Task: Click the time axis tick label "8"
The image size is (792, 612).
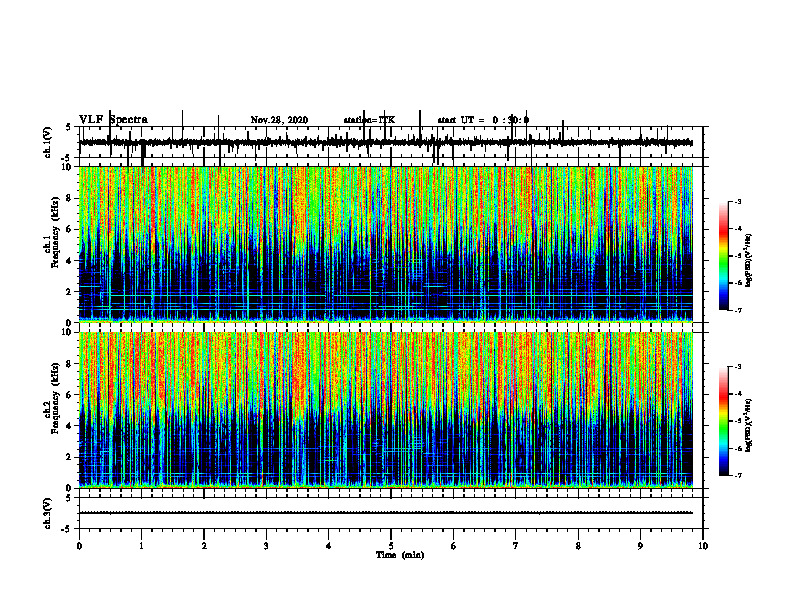Action: (578, 546)
